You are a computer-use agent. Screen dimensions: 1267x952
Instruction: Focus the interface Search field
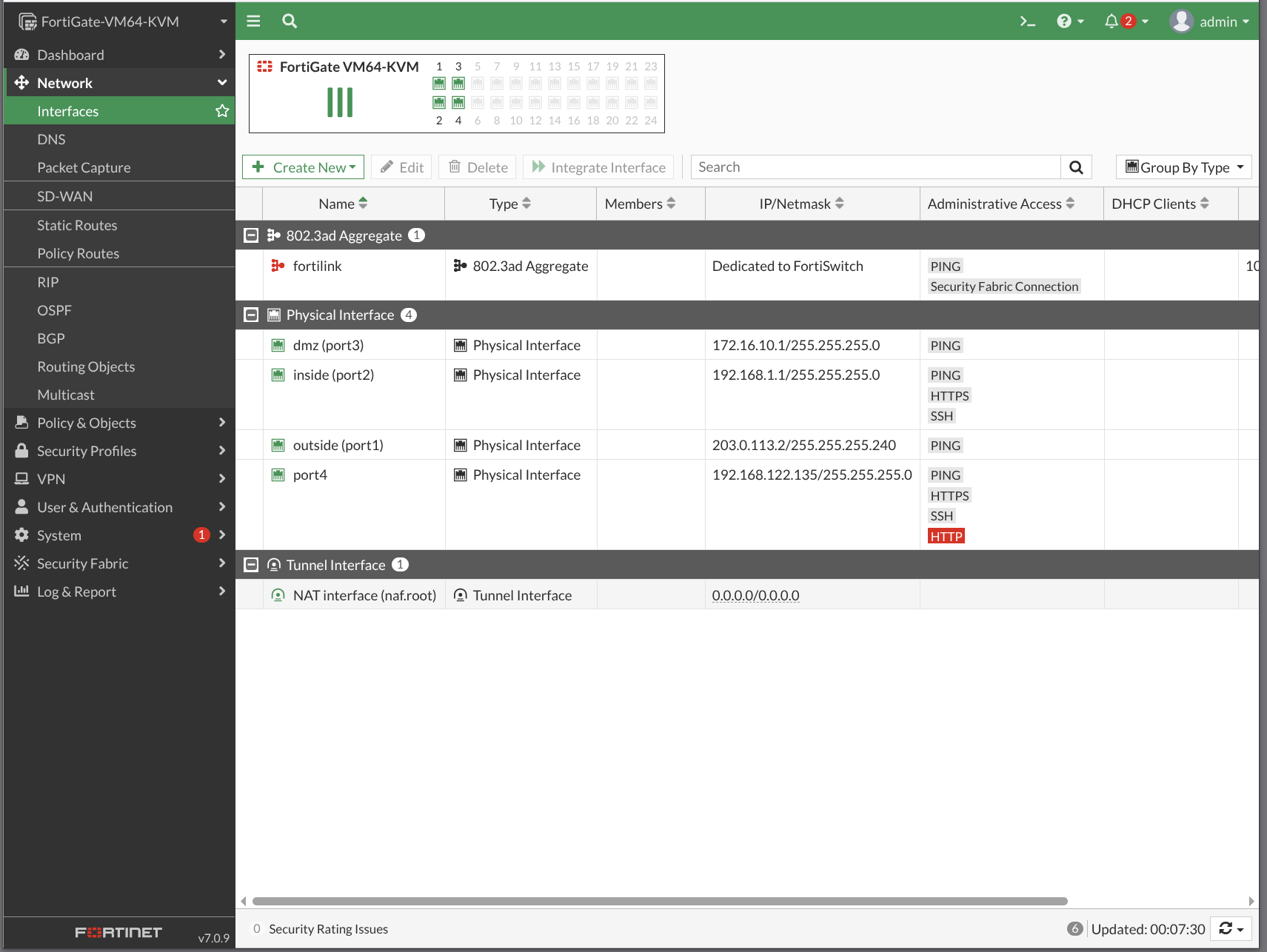click(x=875, y=167)
